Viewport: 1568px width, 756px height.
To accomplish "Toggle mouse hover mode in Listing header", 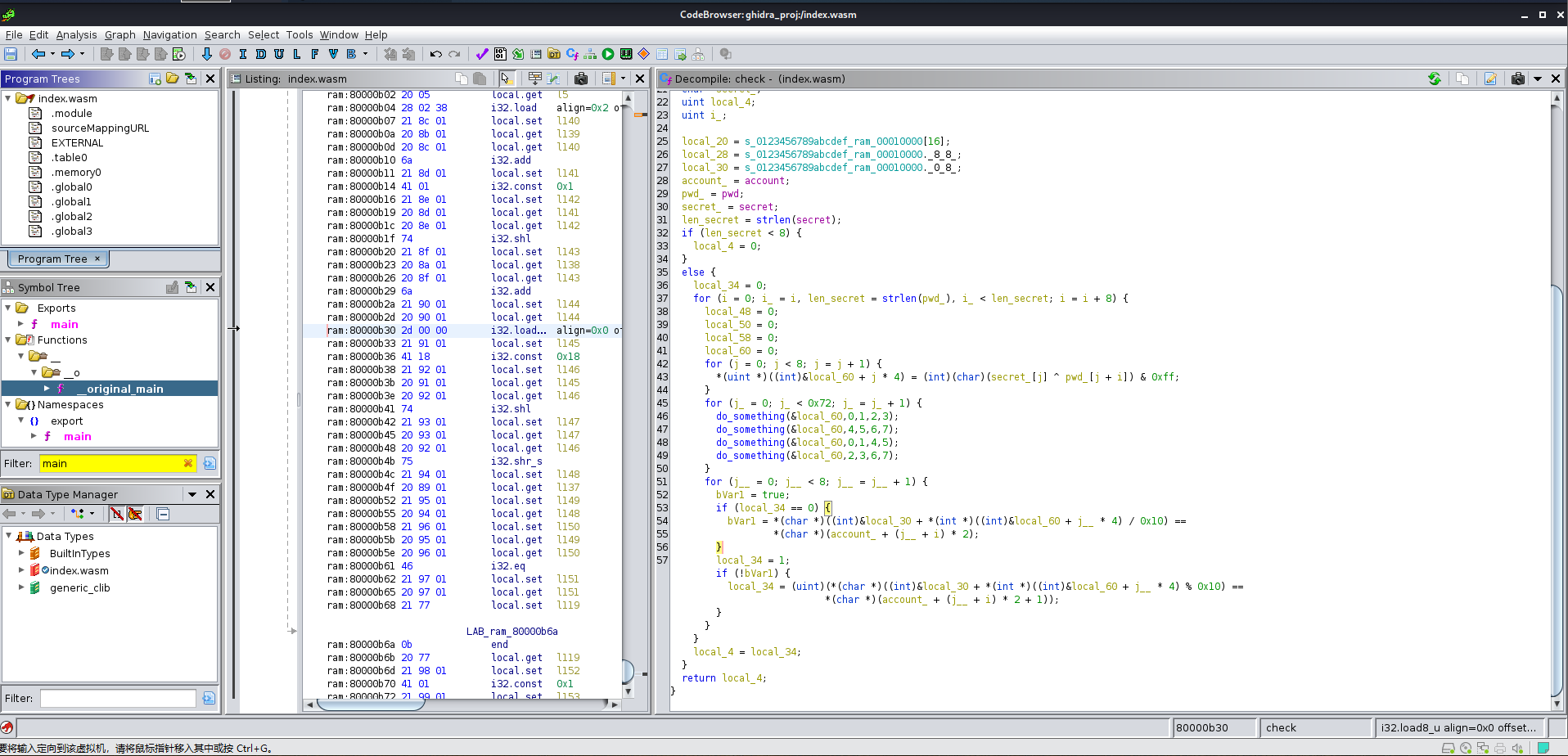I will 506,79.
